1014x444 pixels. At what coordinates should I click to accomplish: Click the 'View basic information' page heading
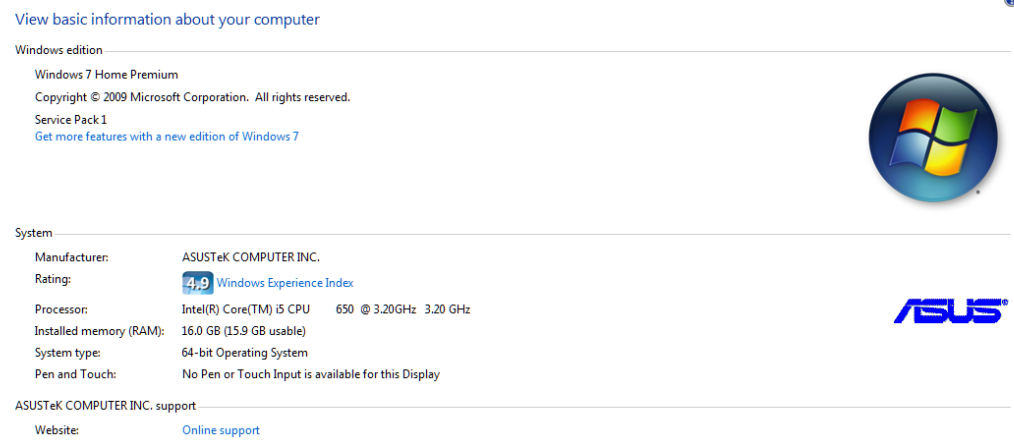pyautogui.click(x=167, y=19)
